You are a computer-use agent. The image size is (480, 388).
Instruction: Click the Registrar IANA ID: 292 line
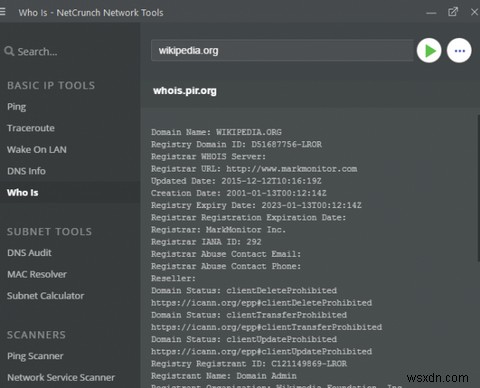(x=206, y=242)
